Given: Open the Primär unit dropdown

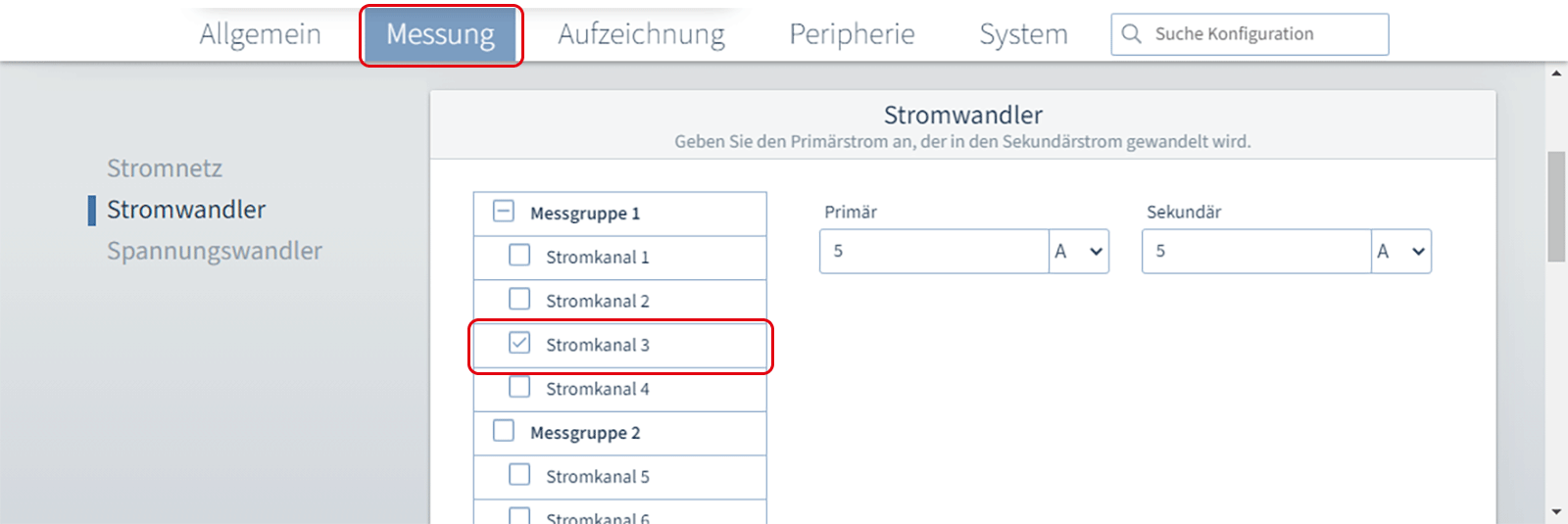Looking at the screenshot, I should pos(1079,252).
